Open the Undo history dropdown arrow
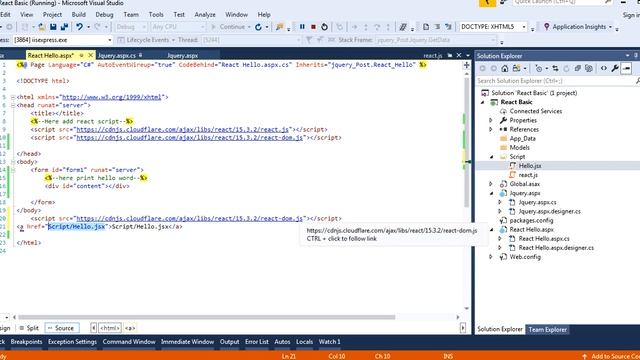This screenshot has width=640, height=360. click(88, 27)
